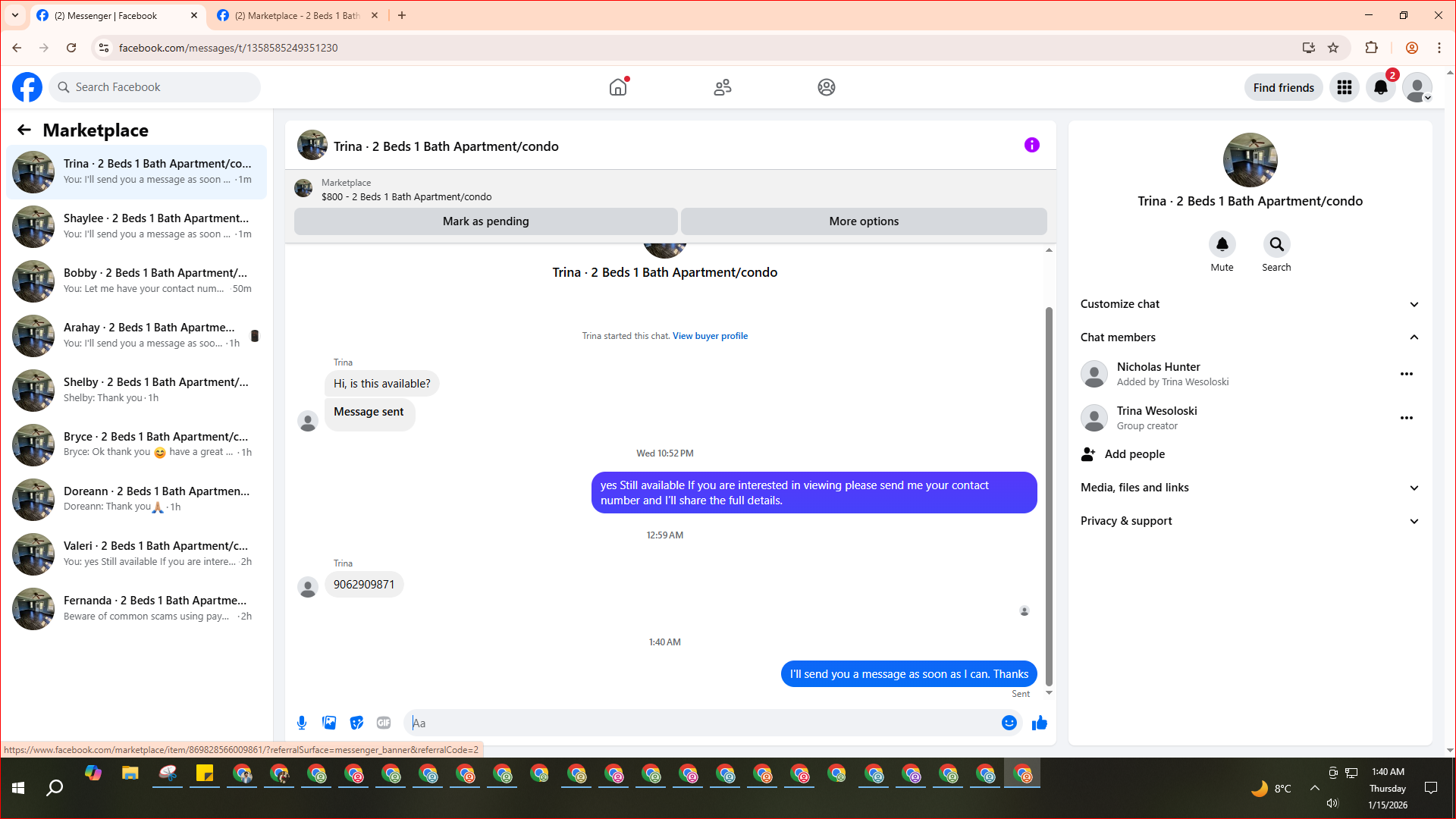
Task: Collapse the Chat members section
Action: (x=1249, y=337)
